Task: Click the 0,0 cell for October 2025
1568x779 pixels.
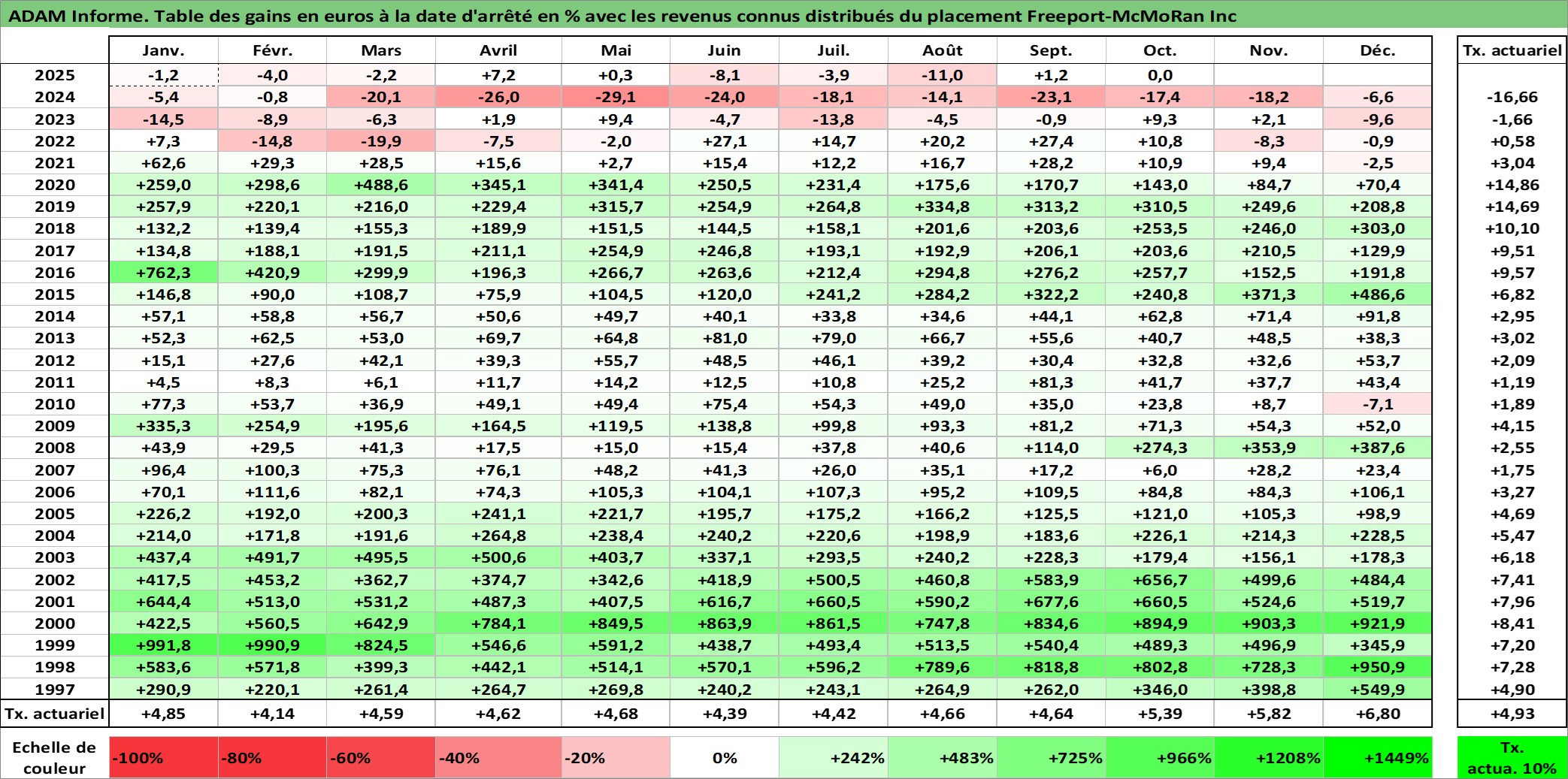Action: pos(1160,75)
